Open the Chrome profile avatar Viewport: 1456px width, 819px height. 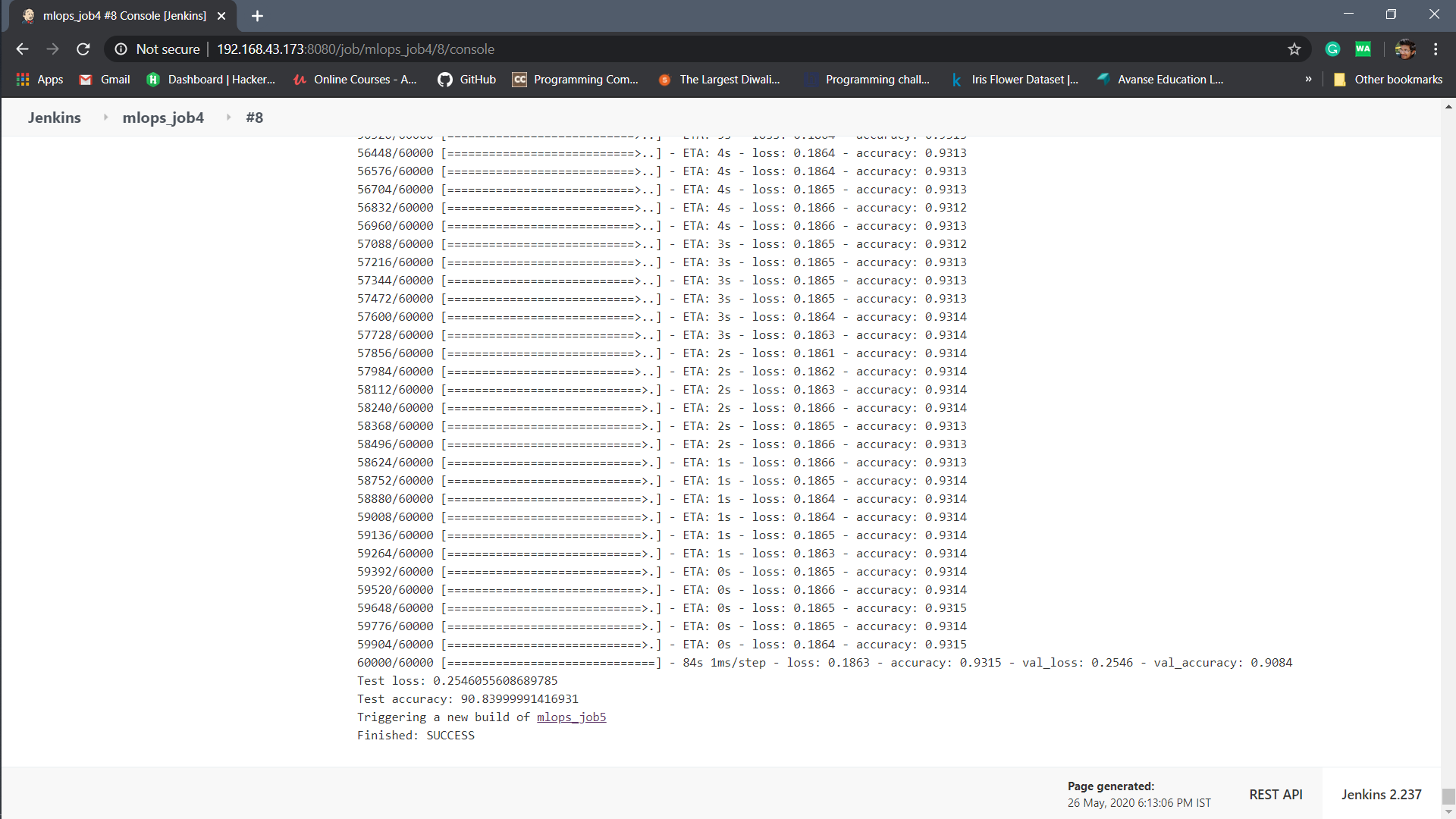coord(1404,49)
